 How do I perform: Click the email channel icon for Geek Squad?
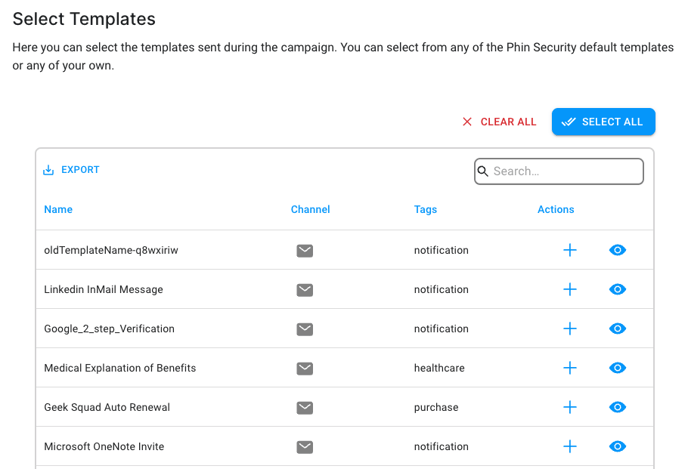305,408
